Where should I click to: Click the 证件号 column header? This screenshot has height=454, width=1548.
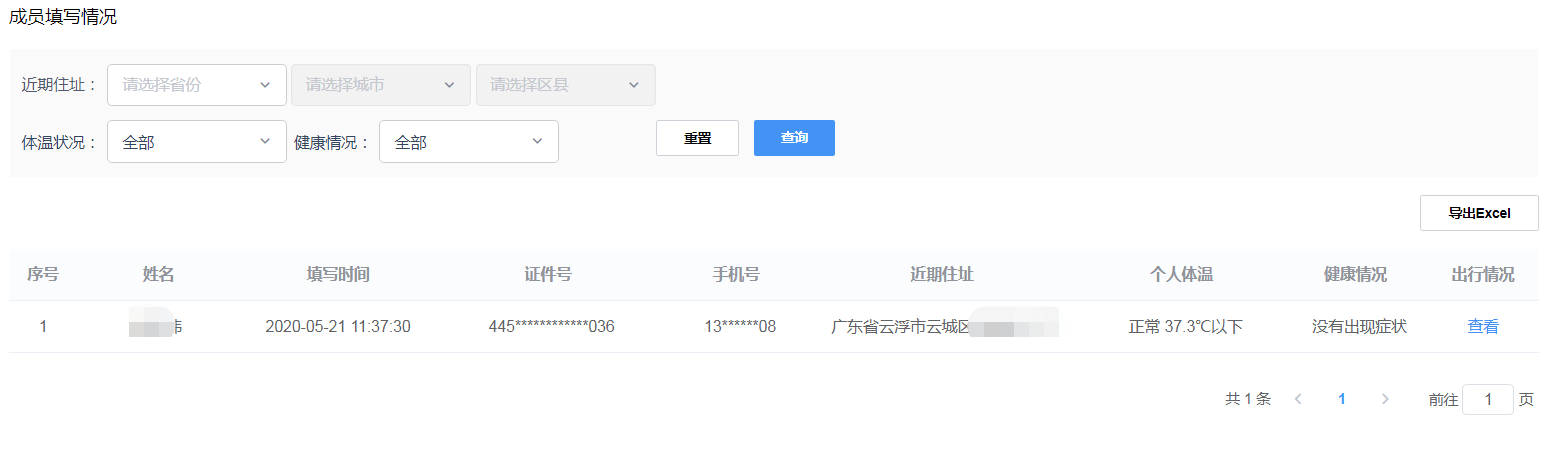(x=548, y=275)
